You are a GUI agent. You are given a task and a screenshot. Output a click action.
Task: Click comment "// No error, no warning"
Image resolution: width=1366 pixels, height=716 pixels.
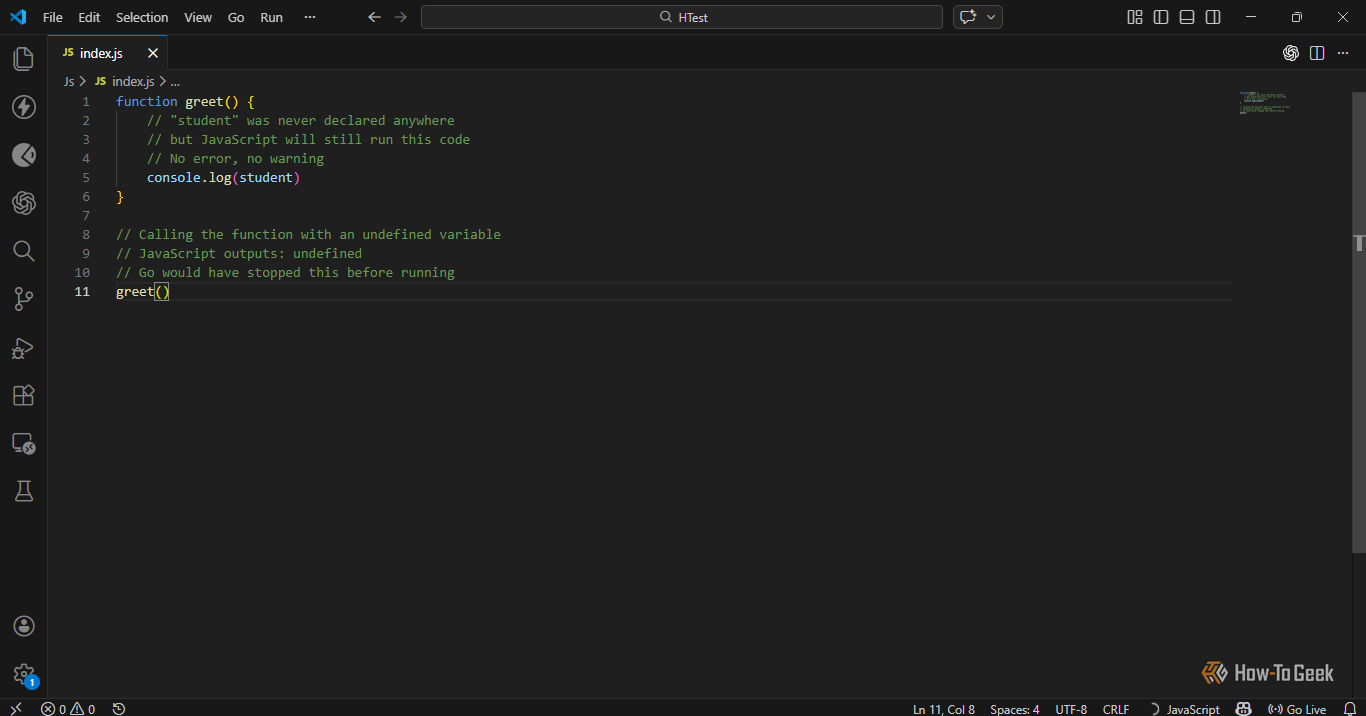(235, 159)
